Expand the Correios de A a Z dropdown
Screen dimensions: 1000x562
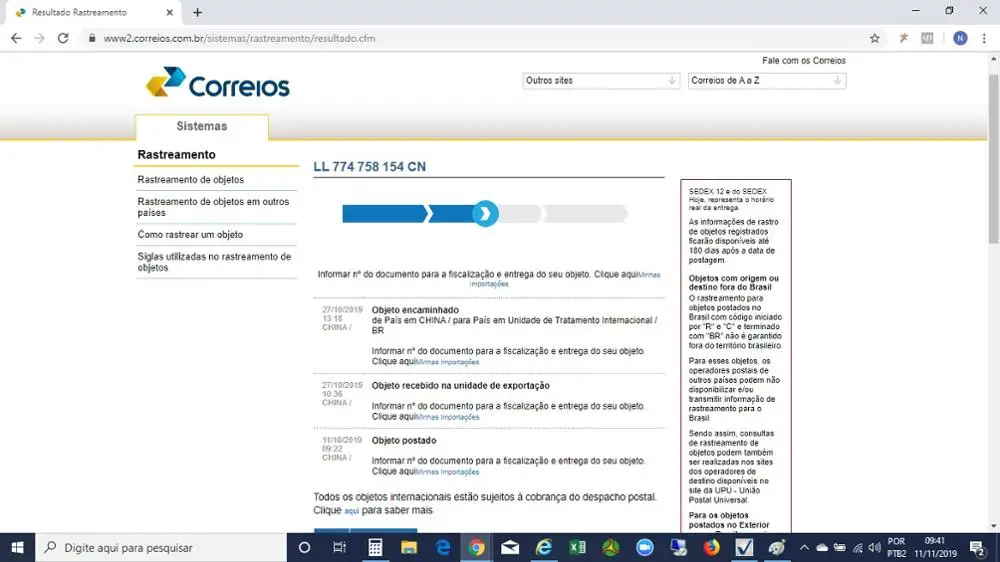point(767,81)
